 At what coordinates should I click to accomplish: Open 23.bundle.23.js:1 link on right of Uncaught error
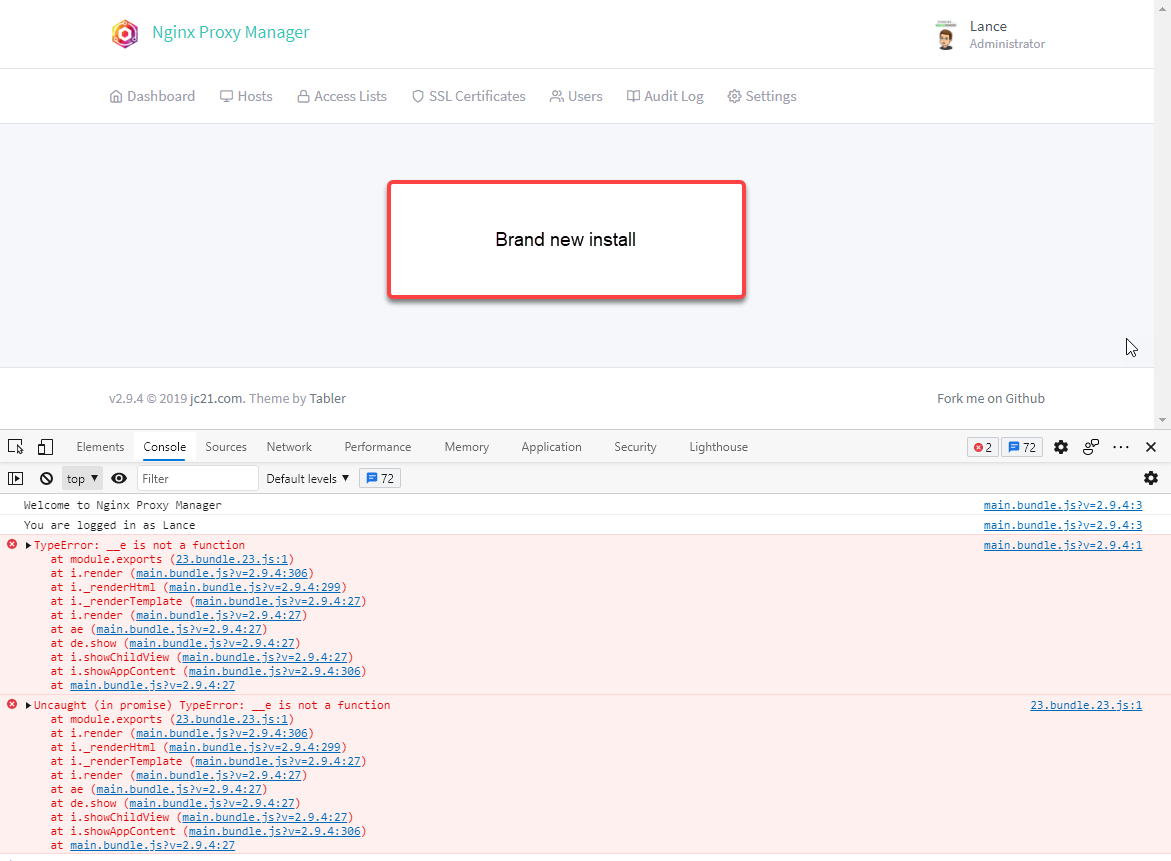point(1086,706)
